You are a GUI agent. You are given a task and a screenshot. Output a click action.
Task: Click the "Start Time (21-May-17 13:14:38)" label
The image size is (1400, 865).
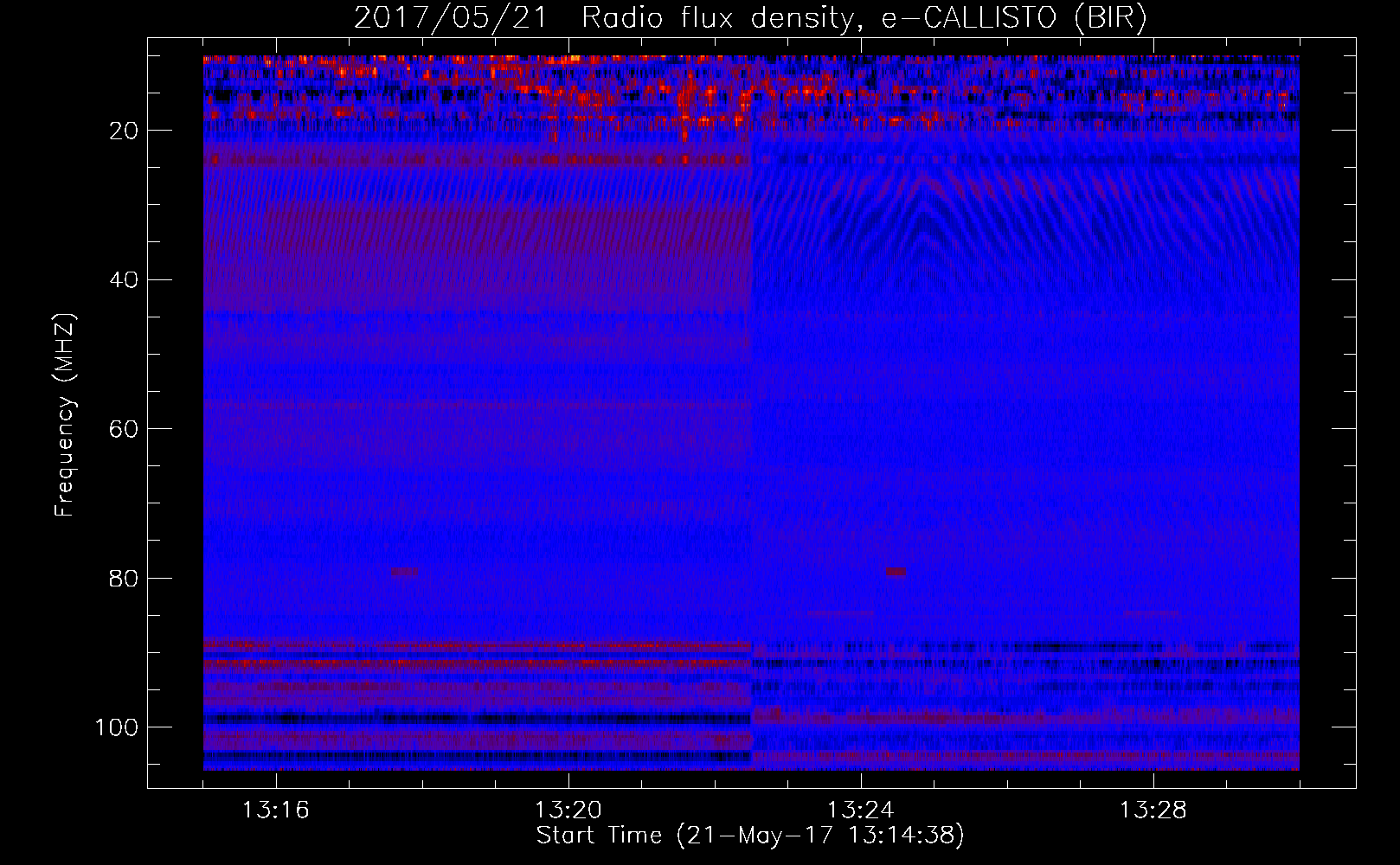click(x=750, y=836)
